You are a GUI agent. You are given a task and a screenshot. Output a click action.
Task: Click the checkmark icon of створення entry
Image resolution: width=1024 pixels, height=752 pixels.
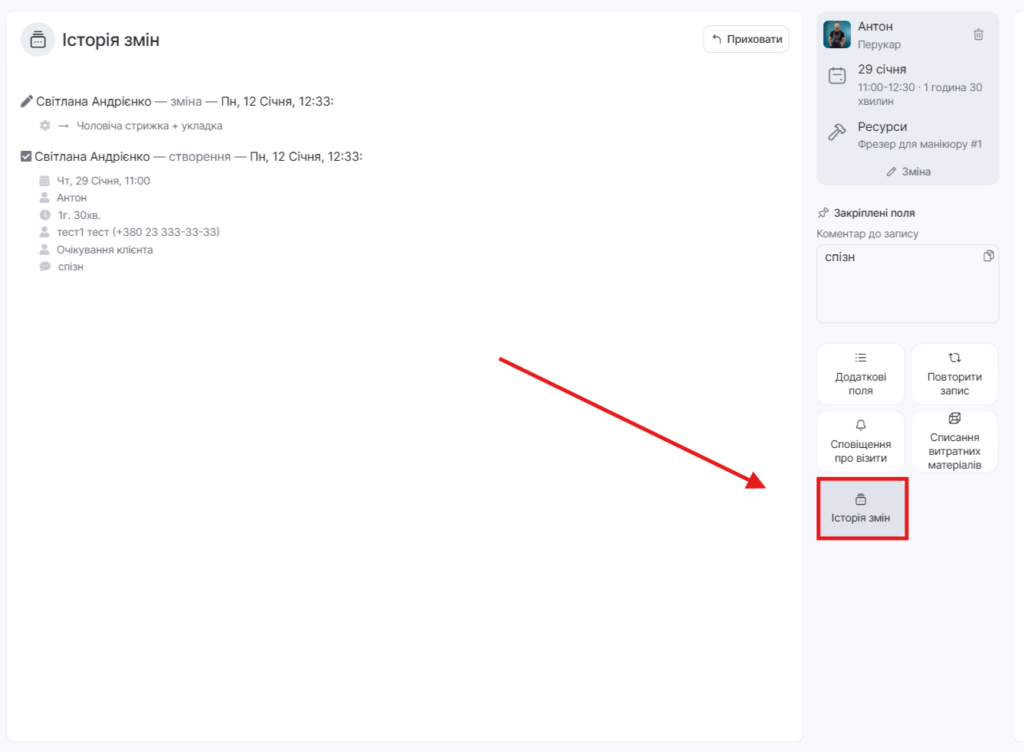(26, 157)
